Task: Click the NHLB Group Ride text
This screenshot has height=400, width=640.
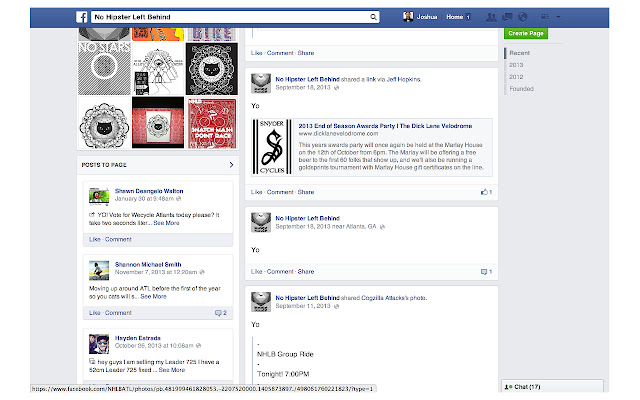Action: click(x=285, y=354)
